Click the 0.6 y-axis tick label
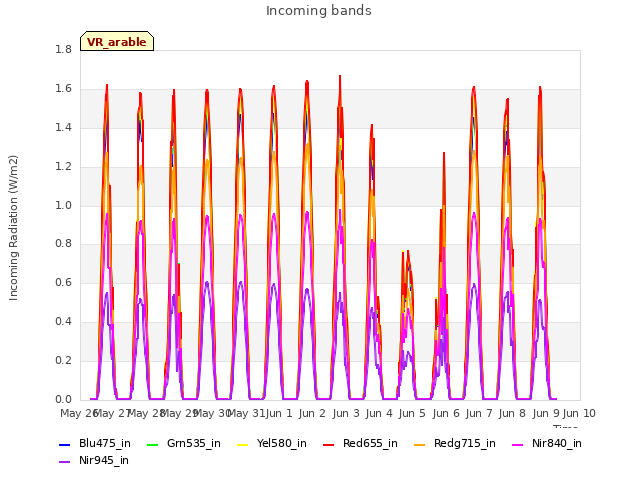 [x=63, y=282]
